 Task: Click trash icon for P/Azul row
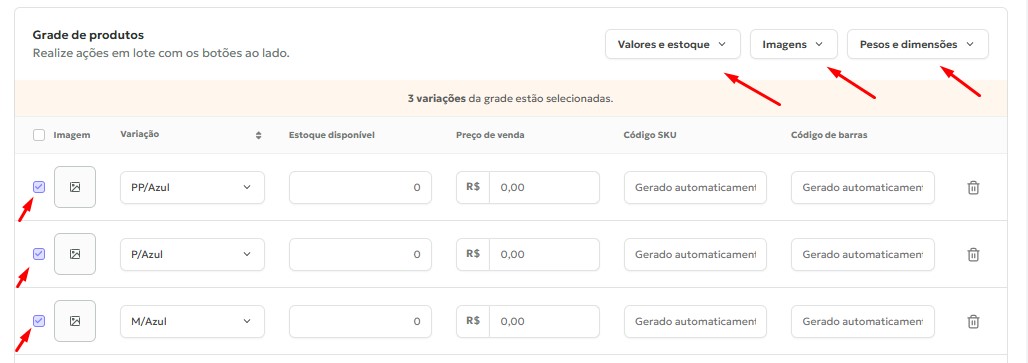click(x=974, y=254)
